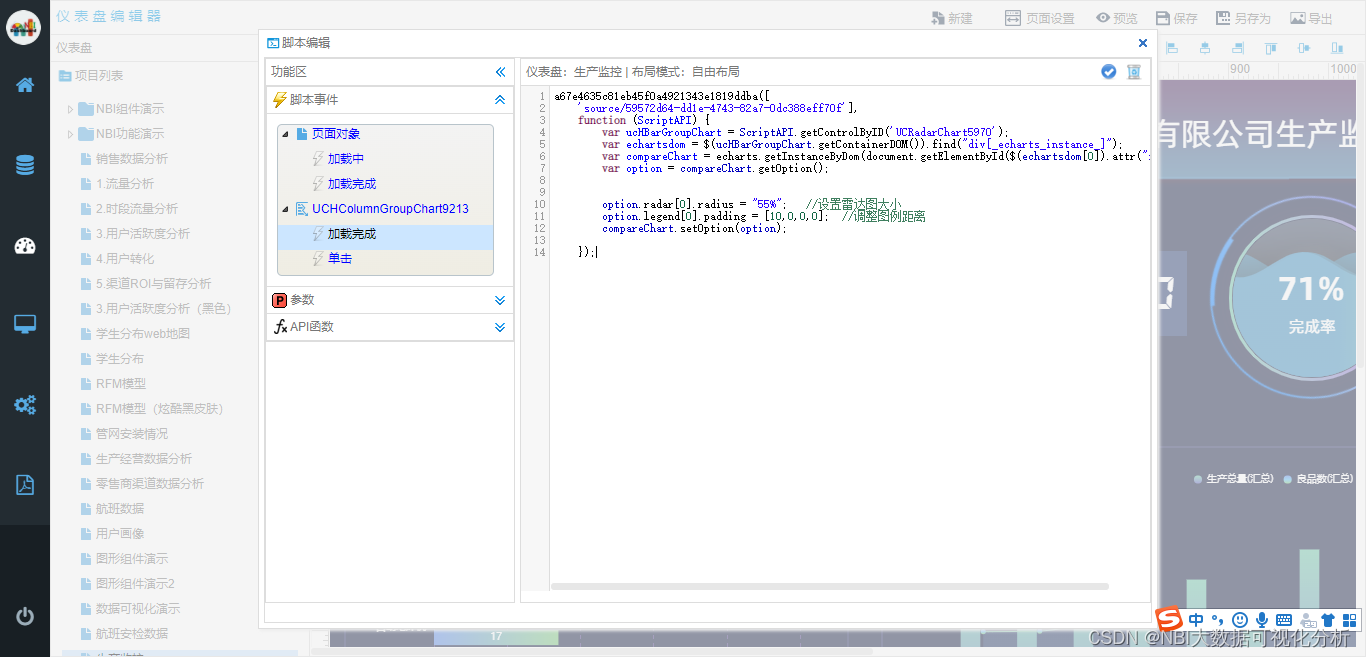Screen dimensions: 1366x657
Task: Open the monitor screen sidebar icon
Action: 25,324
